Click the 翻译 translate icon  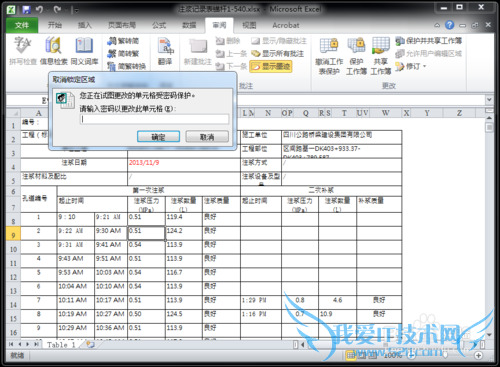pos(165,51)
